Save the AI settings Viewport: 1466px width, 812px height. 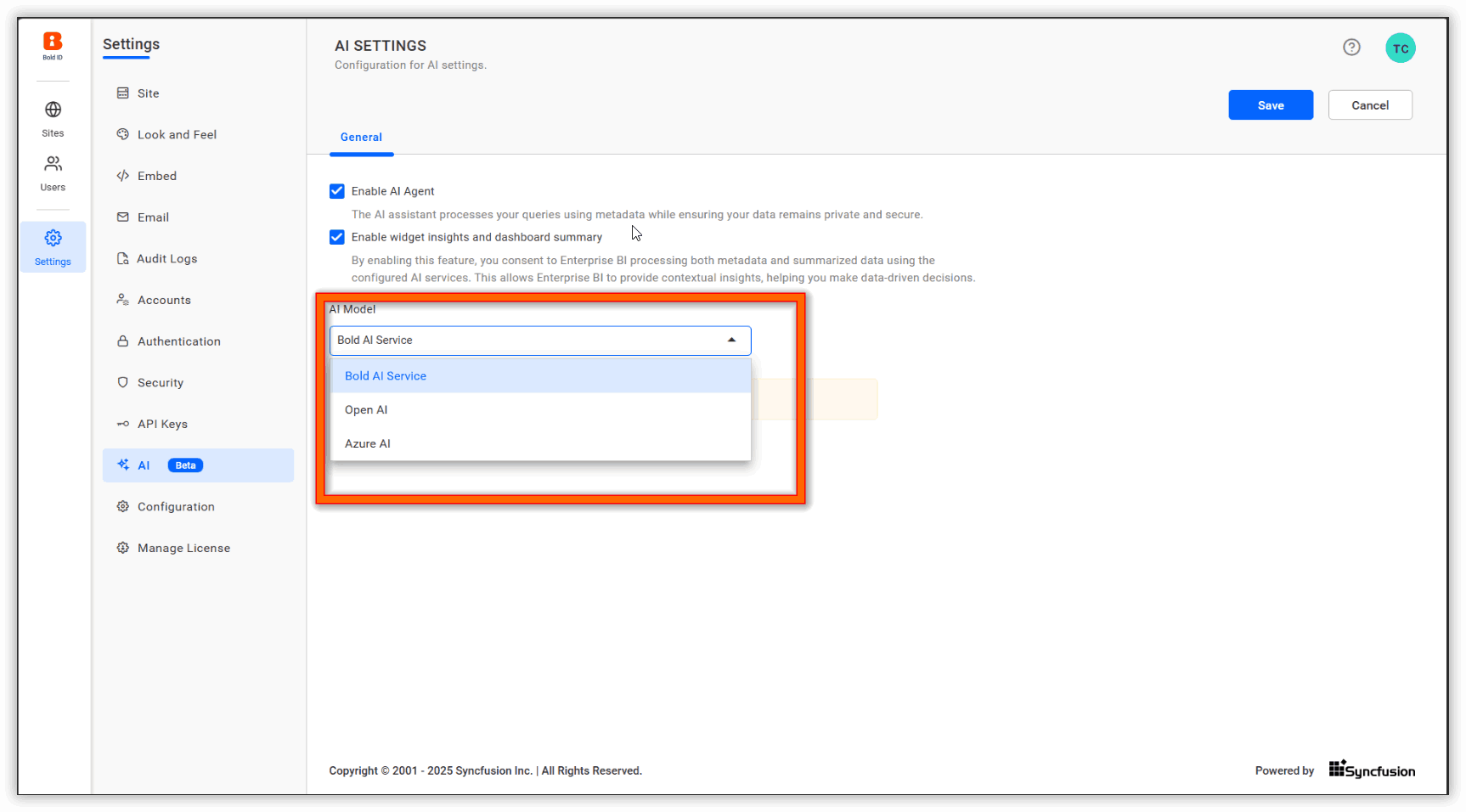click(x=1271, y=105)
